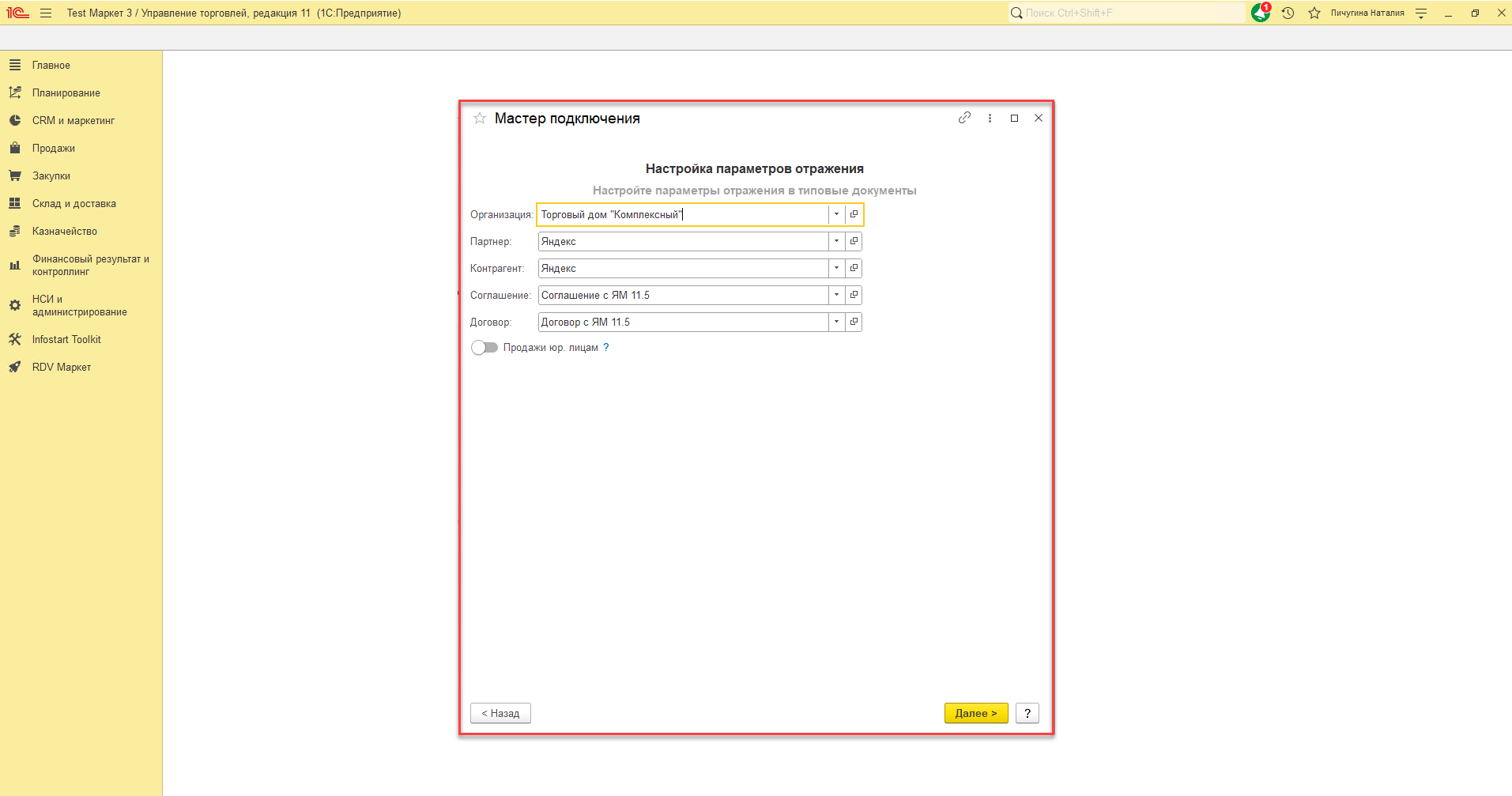The height and width of the screenshot is (796, 1512).
Task: Click the Финансовый результат chart icon
Action: pyautogui.click(x=15, y=265)
